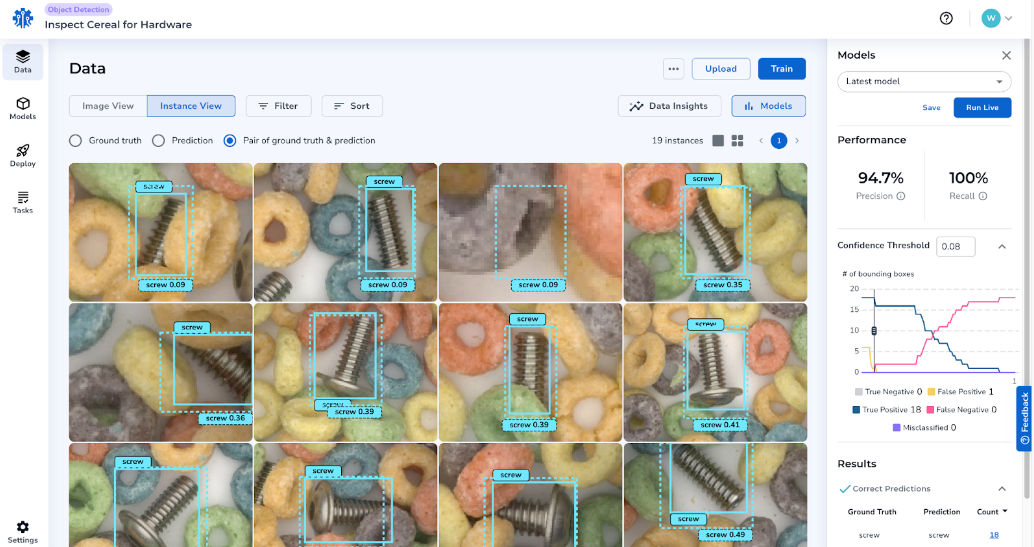Open the user avatar W menu
Viewport: 1034px width, 547px height.
coord(990,18)
